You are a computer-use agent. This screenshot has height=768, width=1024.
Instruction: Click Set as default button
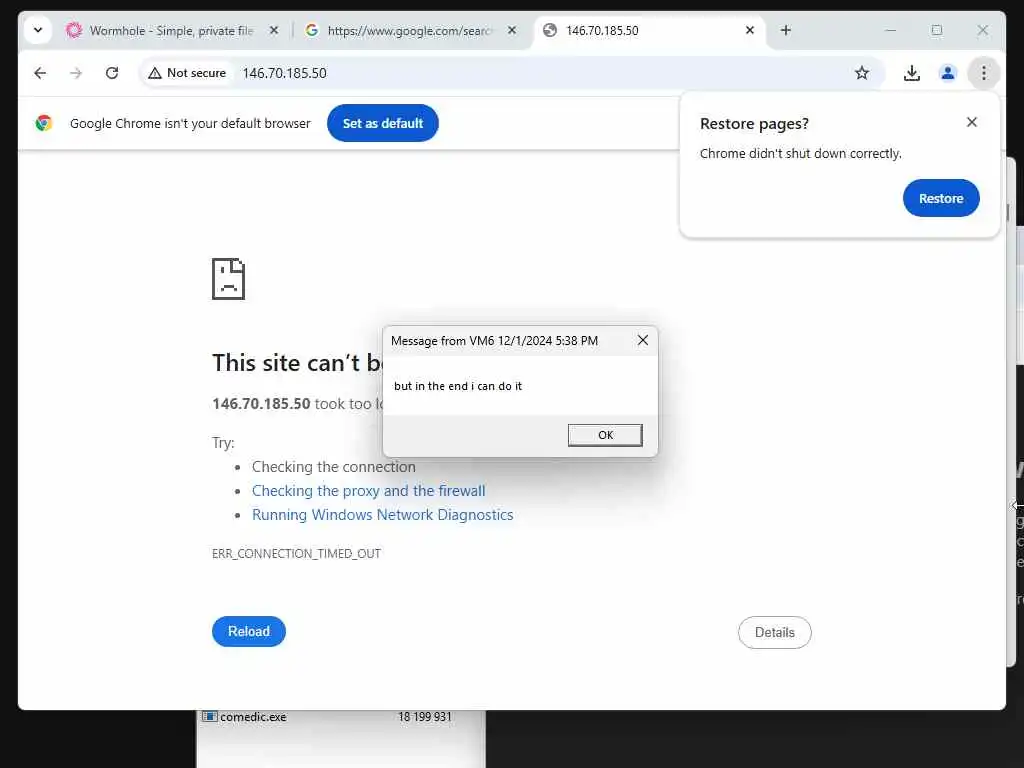383,123
